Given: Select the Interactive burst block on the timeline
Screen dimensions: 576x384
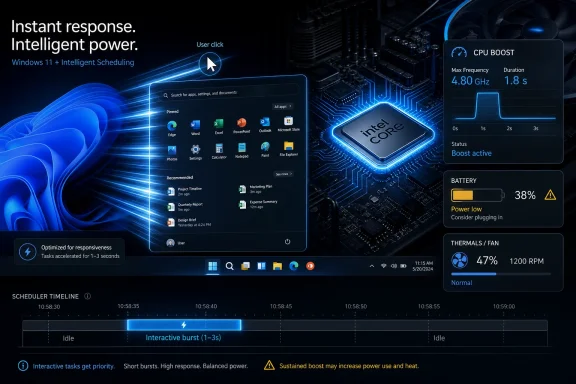Looking at the screenshot, I should tap(184, 325).
